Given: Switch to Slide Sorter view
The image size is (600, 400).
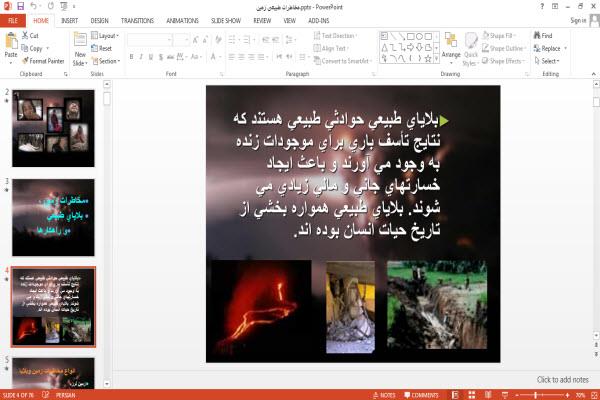Looking at the screenshot, I should pos(472,395).
